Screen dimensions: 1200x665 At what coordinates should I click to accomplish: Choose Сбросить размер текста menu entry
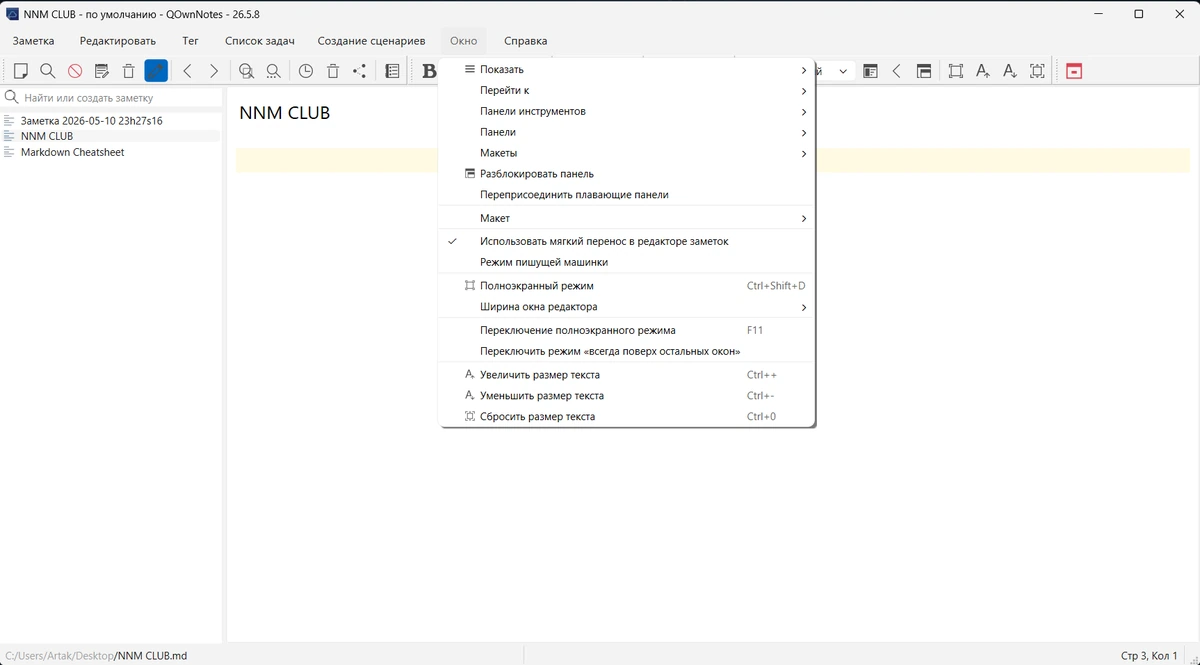(x=627, y=417)
